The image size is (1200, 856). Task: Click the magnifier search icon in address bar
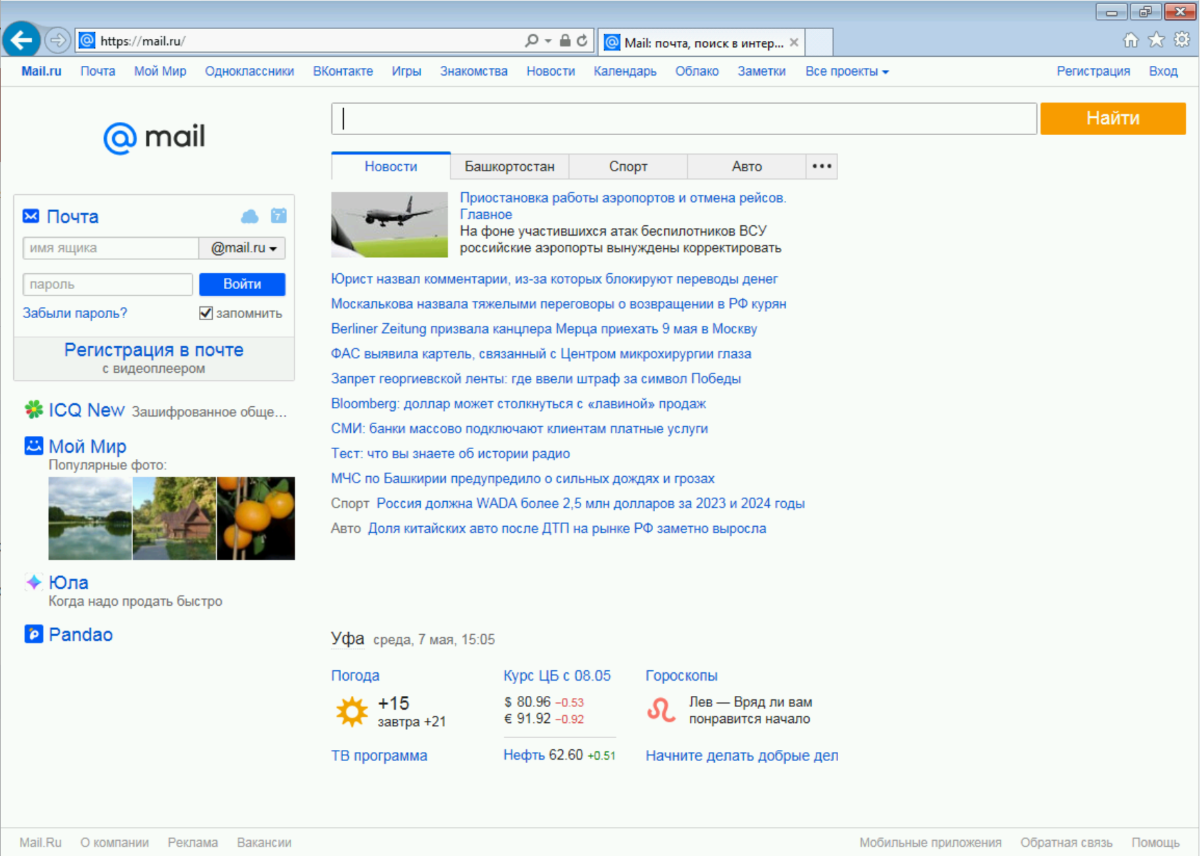point(532,41)
